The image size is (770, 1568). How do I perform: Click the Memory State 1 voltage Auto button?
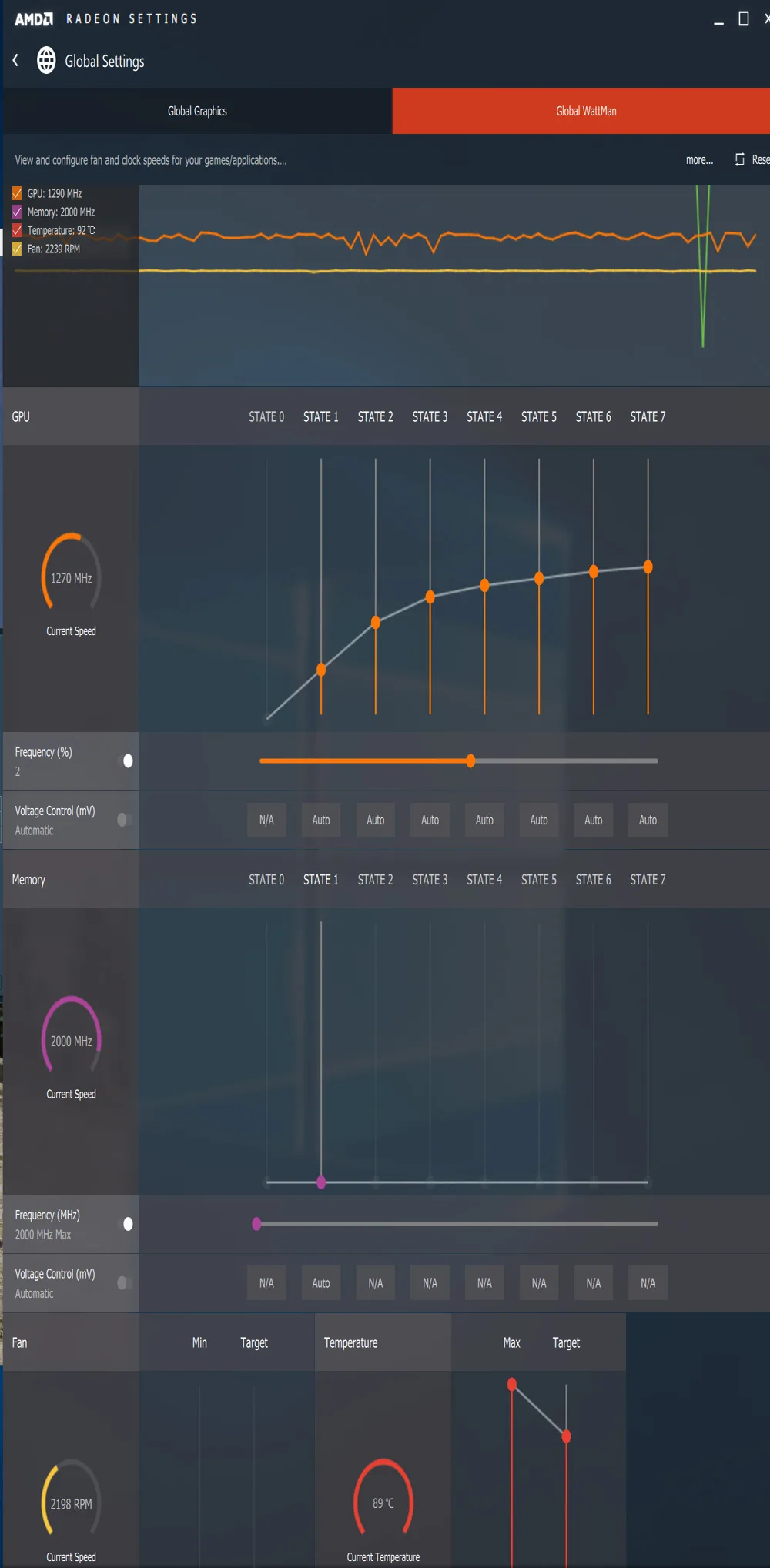pos(321,1283)
